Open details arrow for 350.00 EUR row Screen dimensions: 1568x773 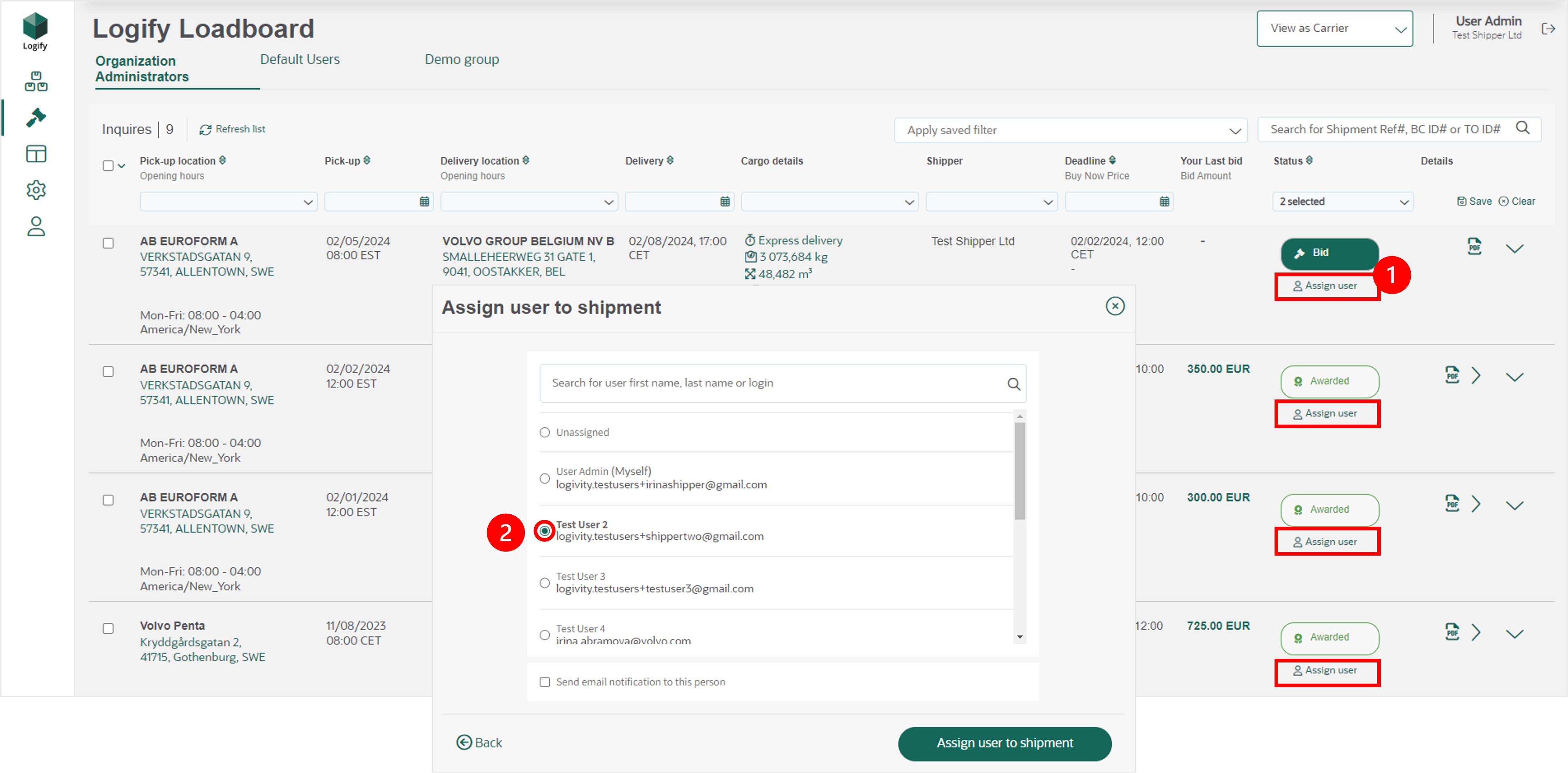(x=1476, y=376)
